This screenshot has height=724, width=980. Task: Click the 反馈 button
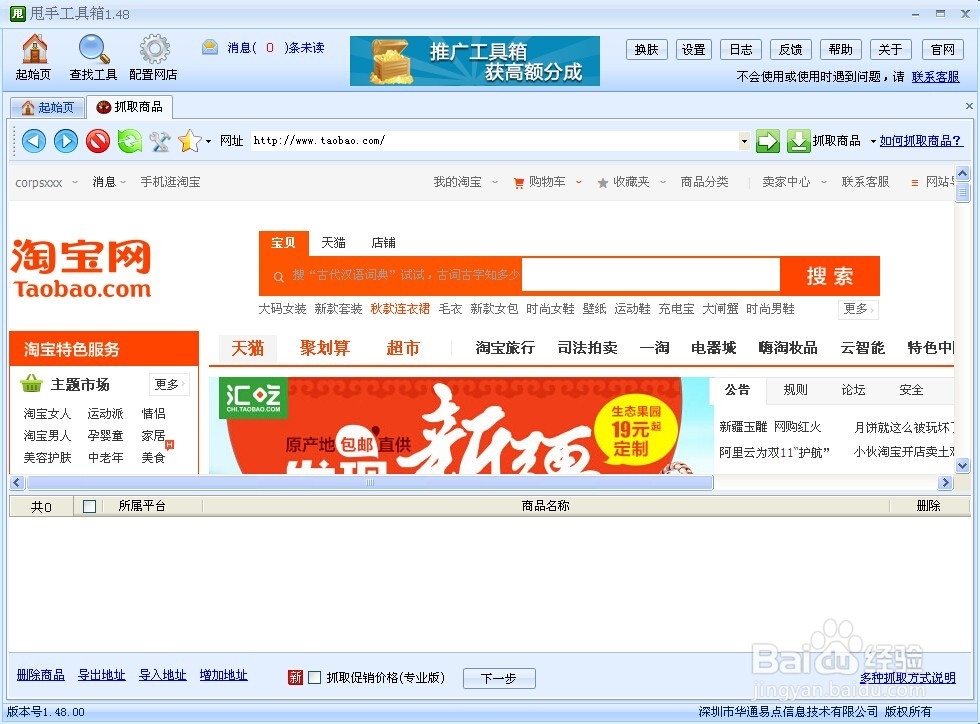(791, 49)
